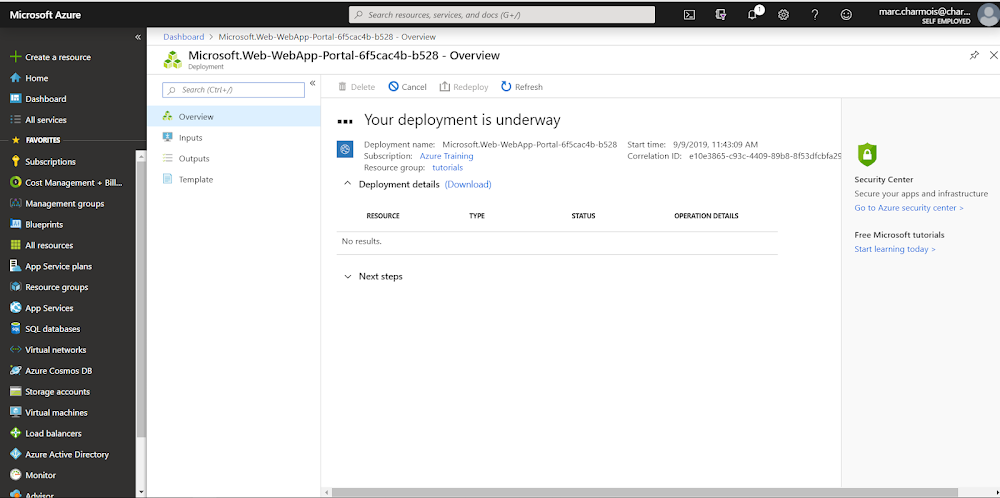
Task: Open Azure Active Directory
Action: pyautogui.click(x=59, y=455)
